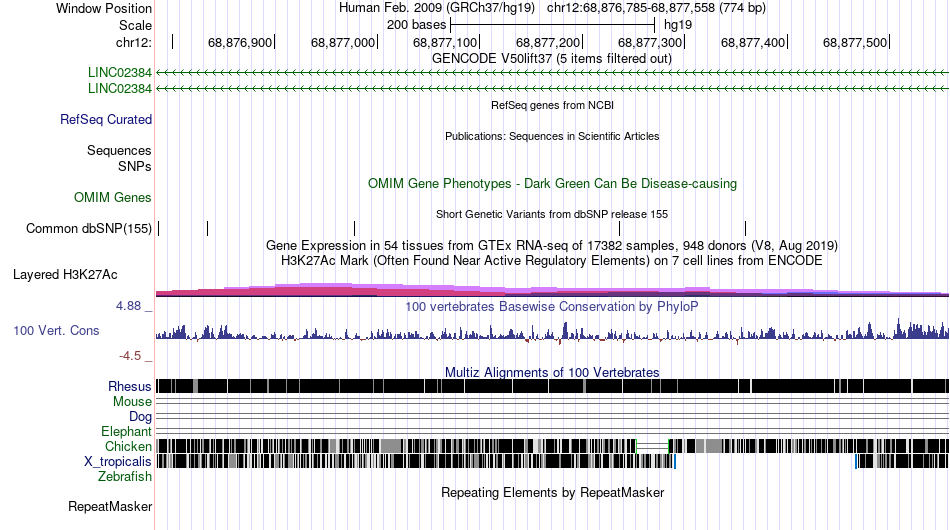Viewport: 950px width, 530px height.
Task: Click the 4.88 PhyloP upper scale value
Action: [128, 306]
